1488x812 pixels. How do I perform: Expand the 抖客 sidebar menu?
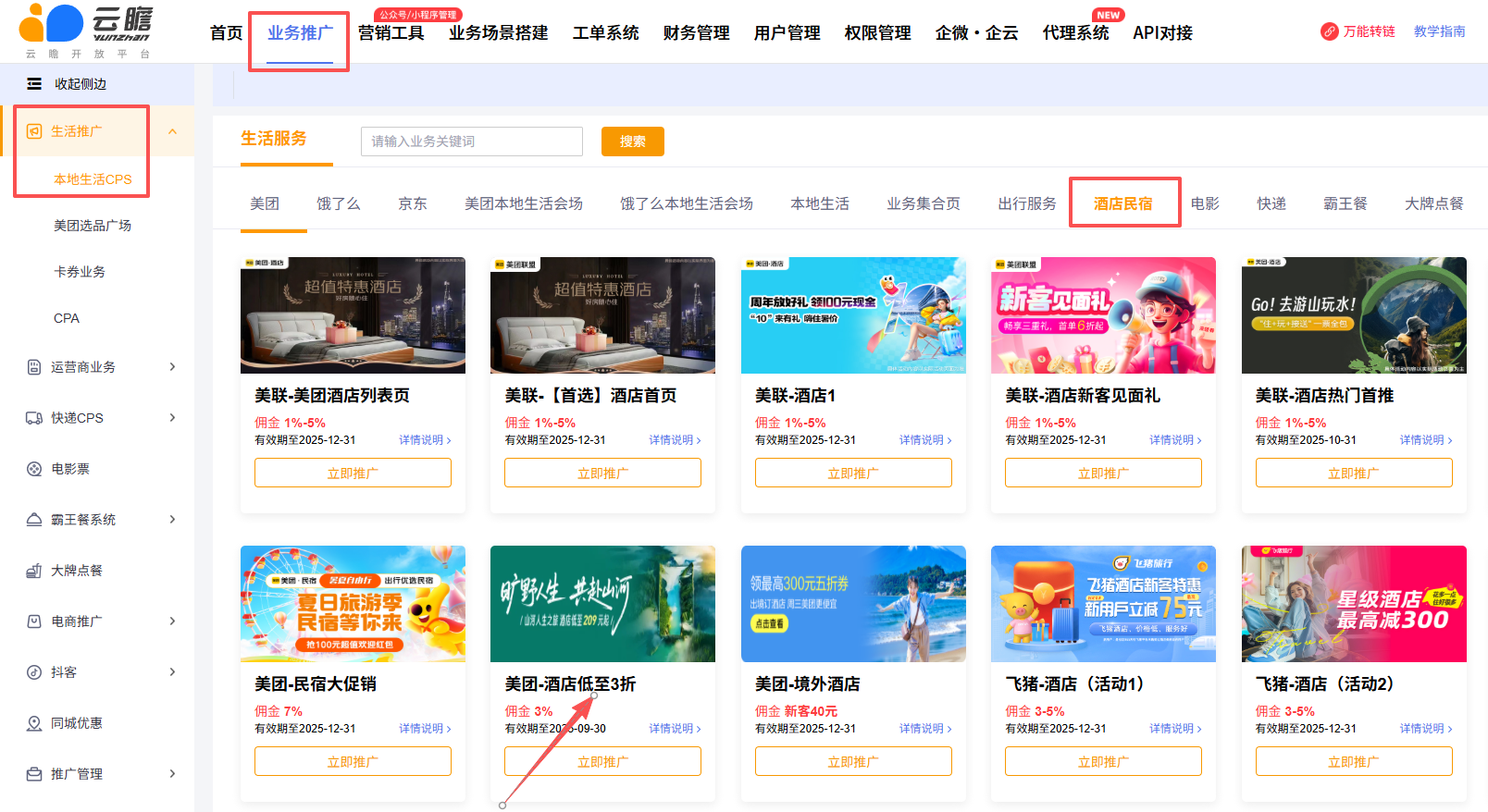pyautogui.click(x=172, y=672)
